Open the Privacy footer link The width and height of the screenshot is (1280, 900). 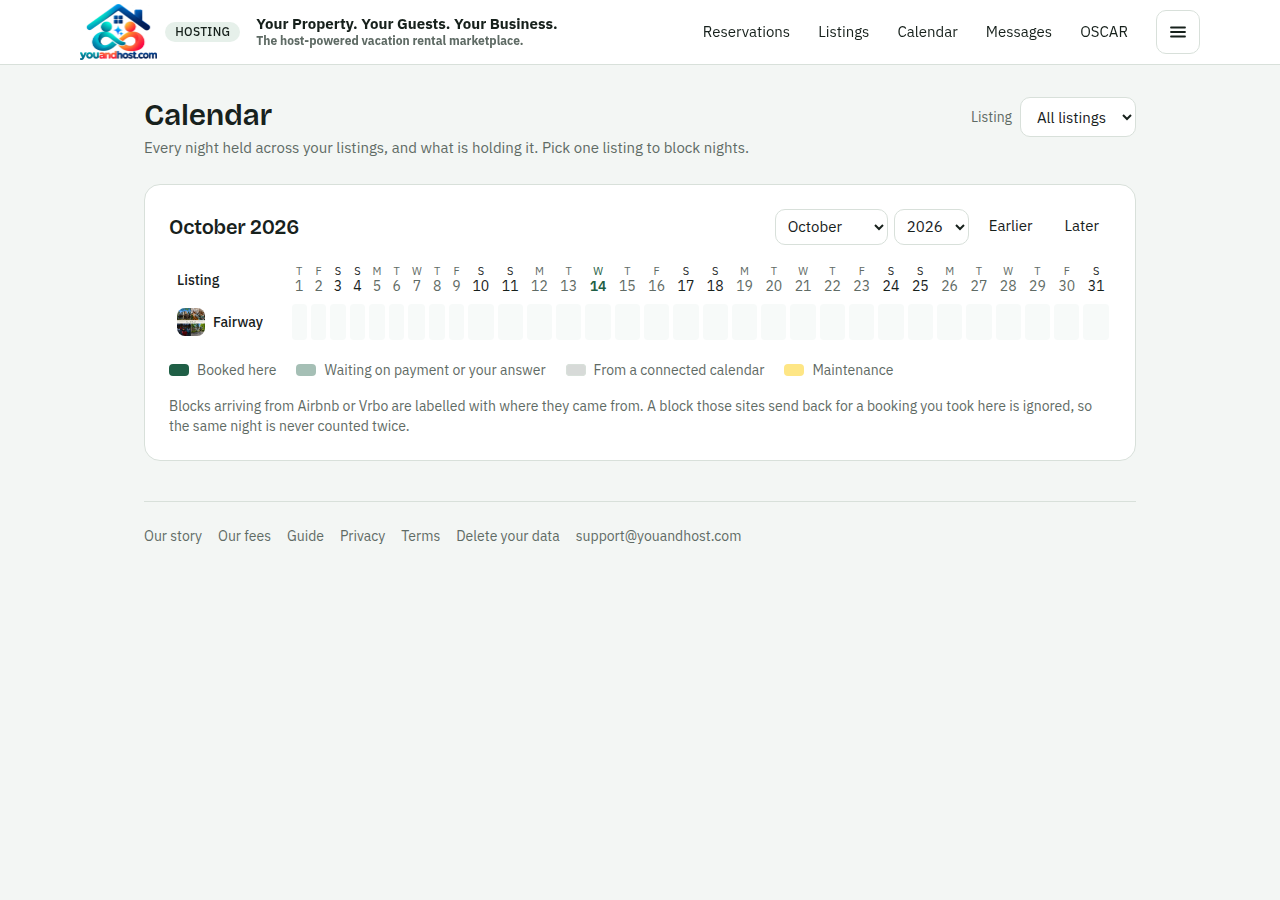click(362, 536)
